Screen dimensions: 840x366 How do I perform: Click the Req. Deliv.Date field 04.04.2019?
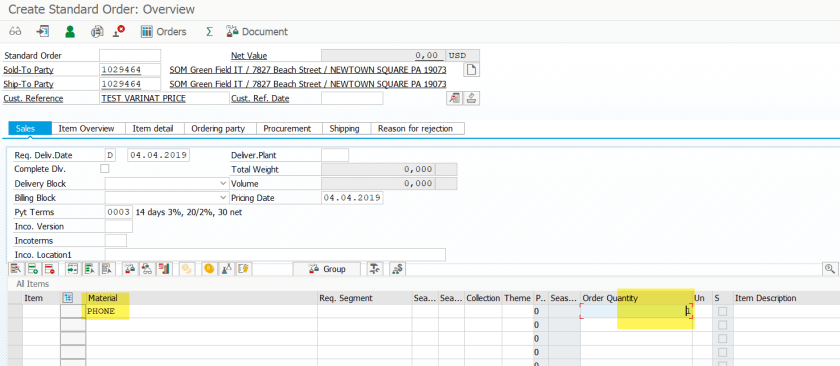click(x=159, y=155)
